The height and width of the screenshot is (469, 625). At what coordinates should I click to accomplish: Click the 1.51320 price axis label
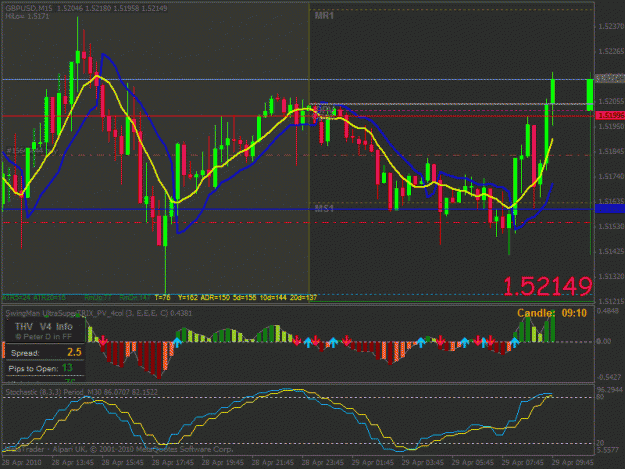click(x=611, y=276)
